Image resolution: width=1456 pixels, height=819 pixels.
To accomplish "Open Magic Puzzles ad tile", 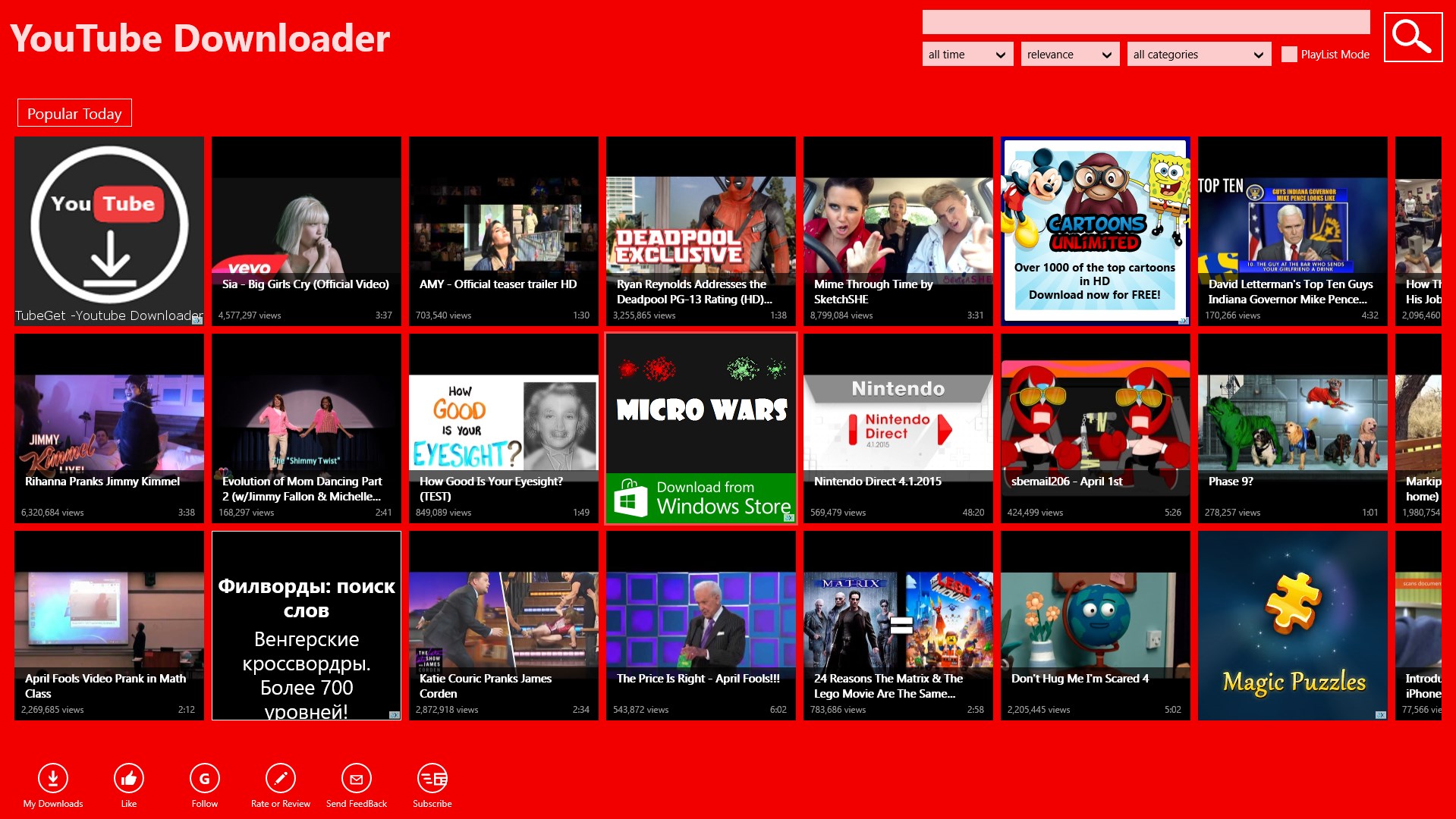I will click(x=1293, y=626).
